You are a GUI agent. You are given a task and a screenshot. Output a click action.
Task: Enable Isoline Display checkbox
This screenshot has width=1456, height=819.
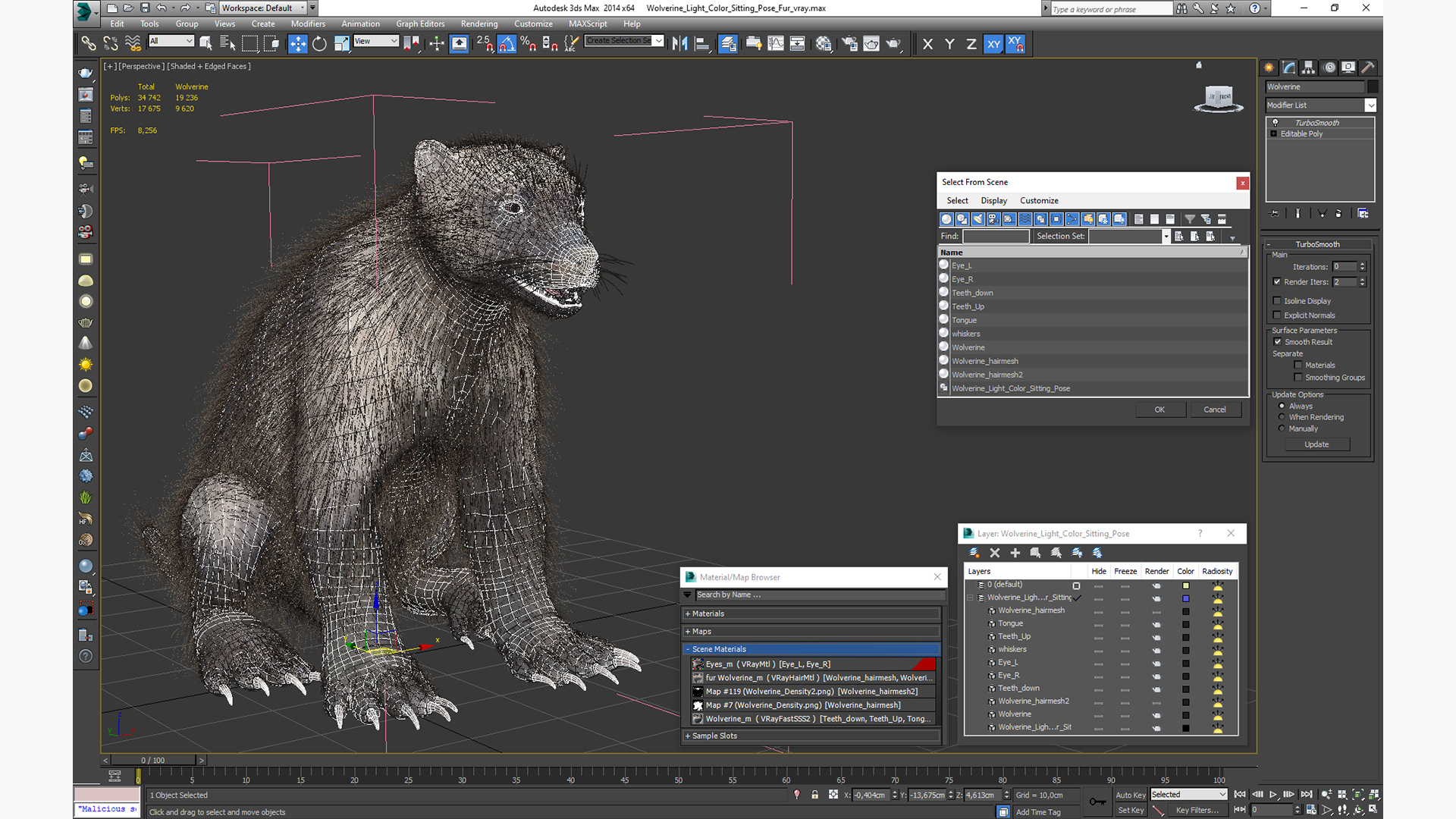pos(1278,301)
